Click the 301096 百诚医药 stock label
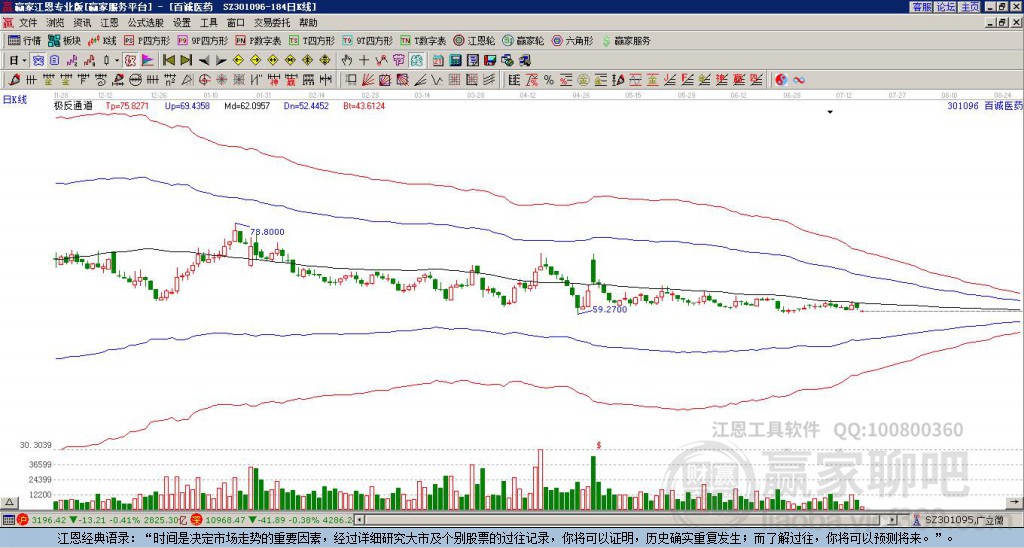The width and height of the screenshot is (1024, 548). pos(984,106)
